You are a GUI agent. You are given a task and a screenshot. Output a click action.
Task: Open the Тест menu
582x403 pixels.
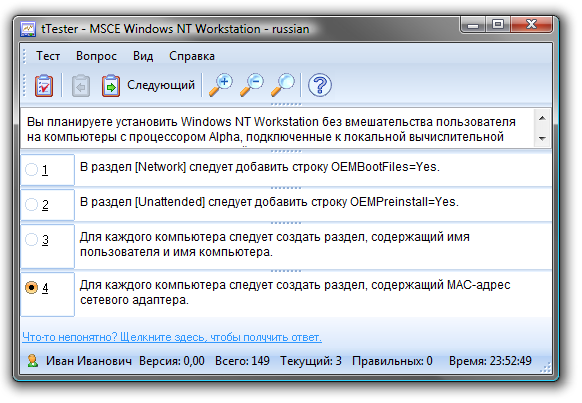pyautogui.click(x=48, y=56)
